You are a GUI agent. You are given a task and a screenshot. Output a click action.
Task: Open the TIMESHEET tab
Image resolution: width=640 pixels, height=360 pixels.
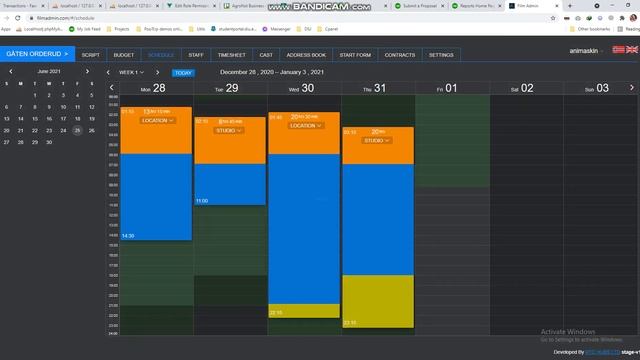point(231,55)
